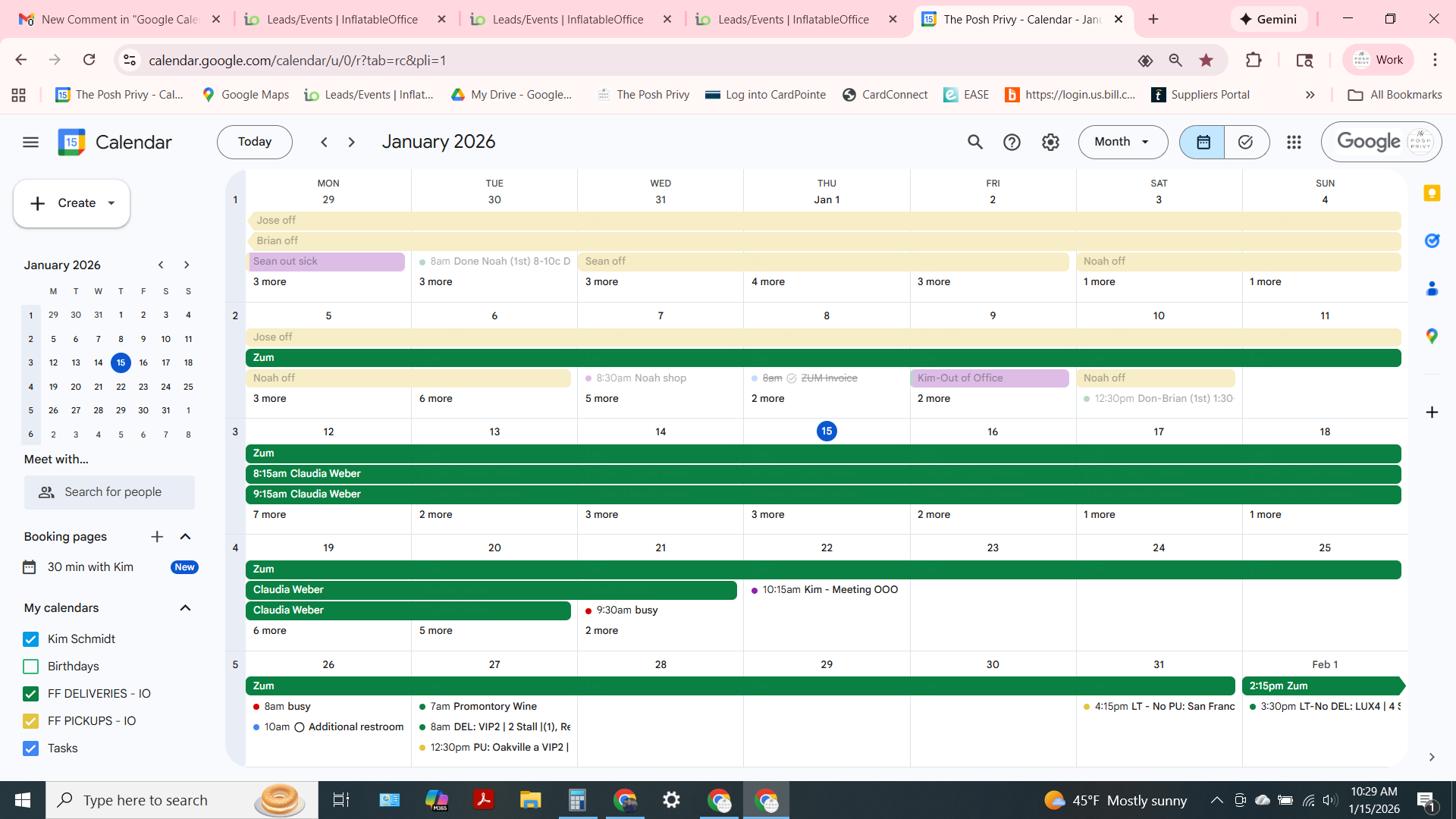The width and height of the screenshot is (1456, 819).
Task: Collapse the My calendars section
Action: pyautogui.click(x=185, y=608)
